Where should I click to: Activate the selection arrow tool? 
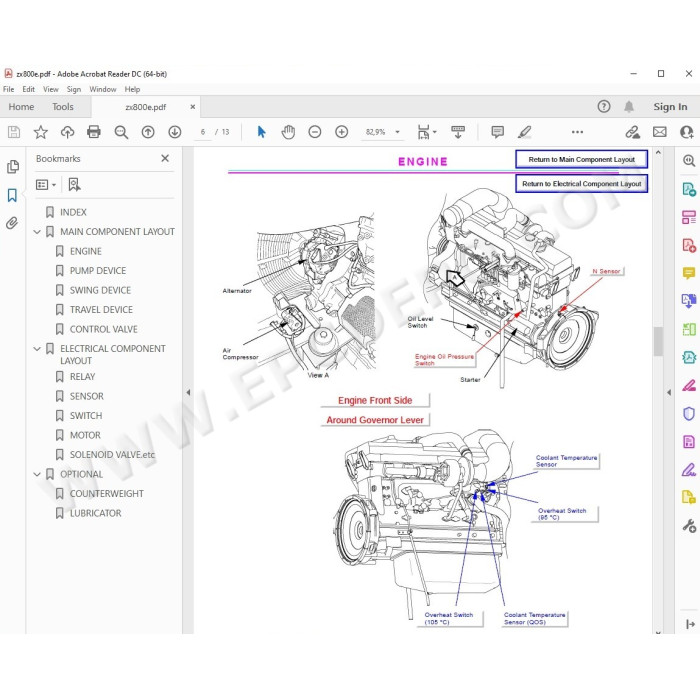tap(261, 132)
